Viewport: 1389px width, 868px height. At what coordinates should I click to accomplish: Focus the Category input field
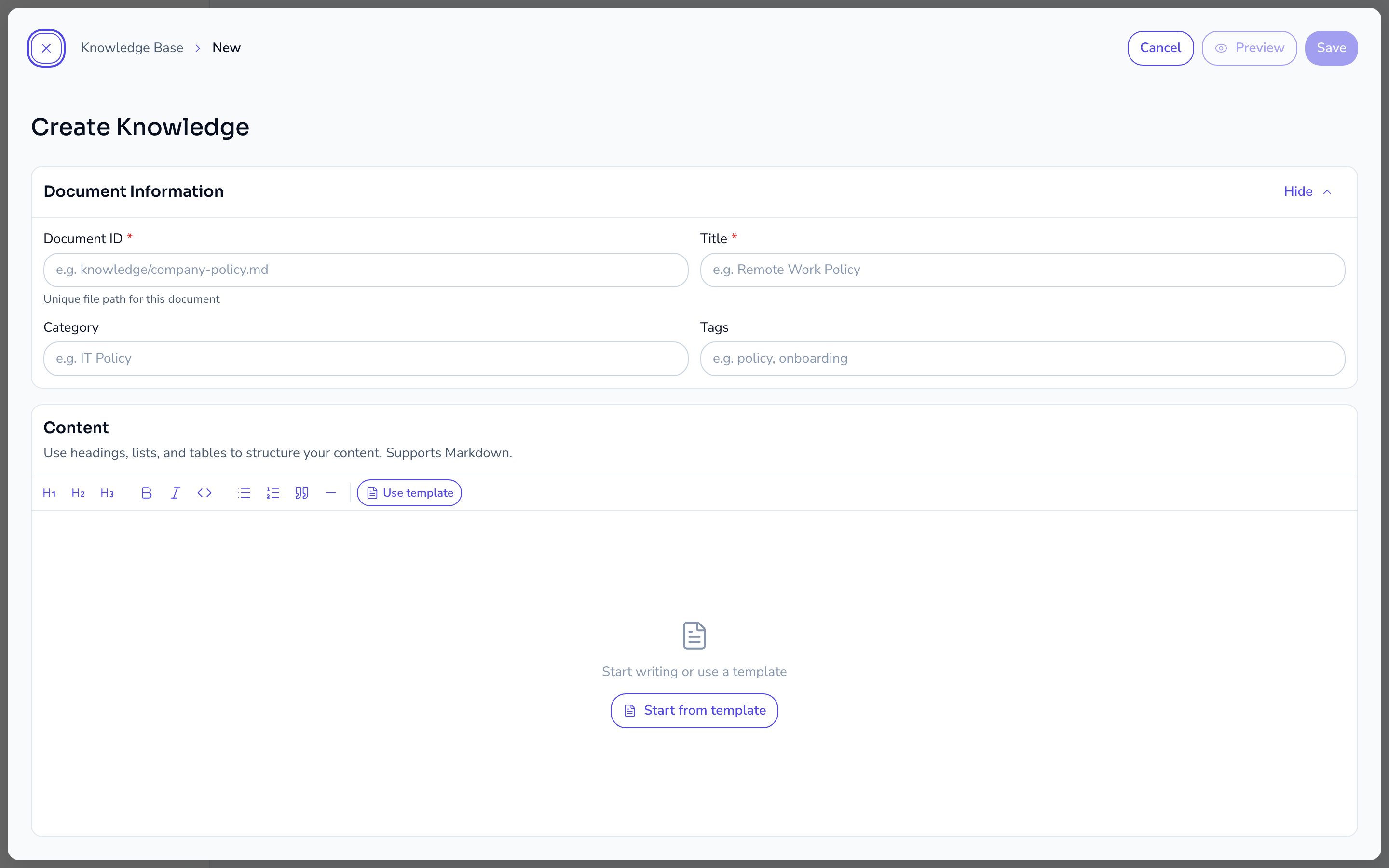tap(366, 359)
